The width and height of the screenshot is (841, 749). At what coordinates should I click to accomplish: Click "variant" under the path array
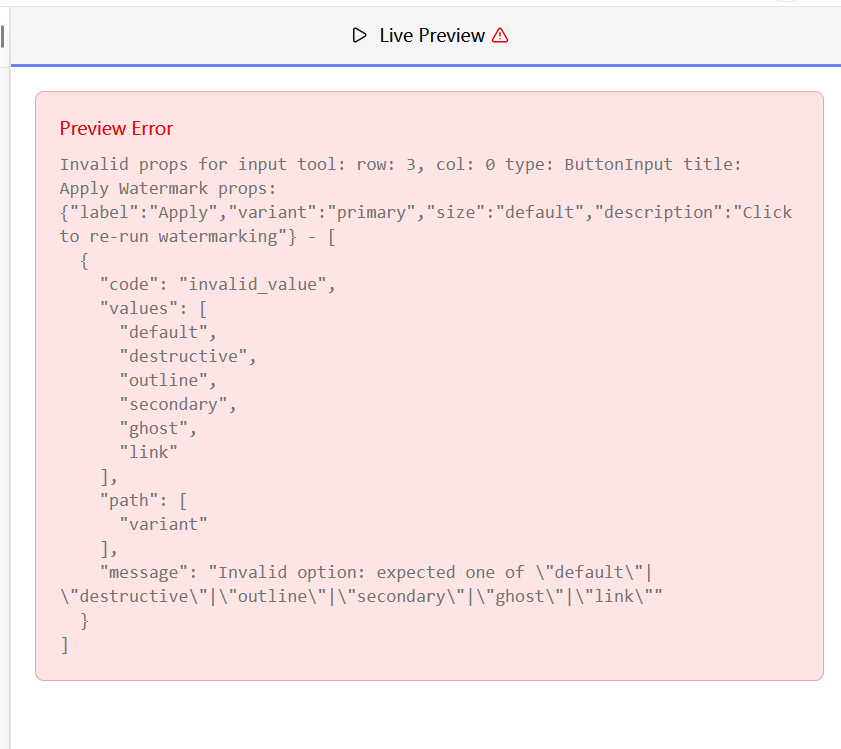[x=163, y=524]
